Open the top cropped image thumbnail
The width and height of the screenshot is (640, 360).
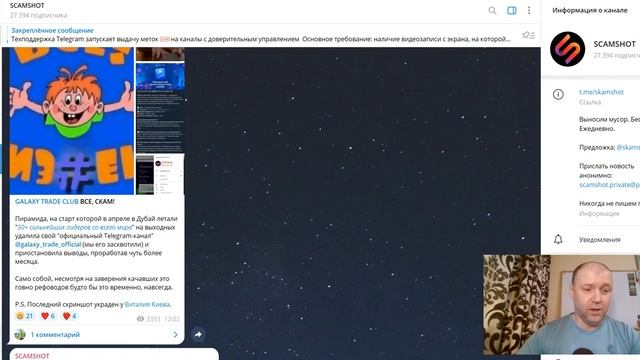(160, 54)
